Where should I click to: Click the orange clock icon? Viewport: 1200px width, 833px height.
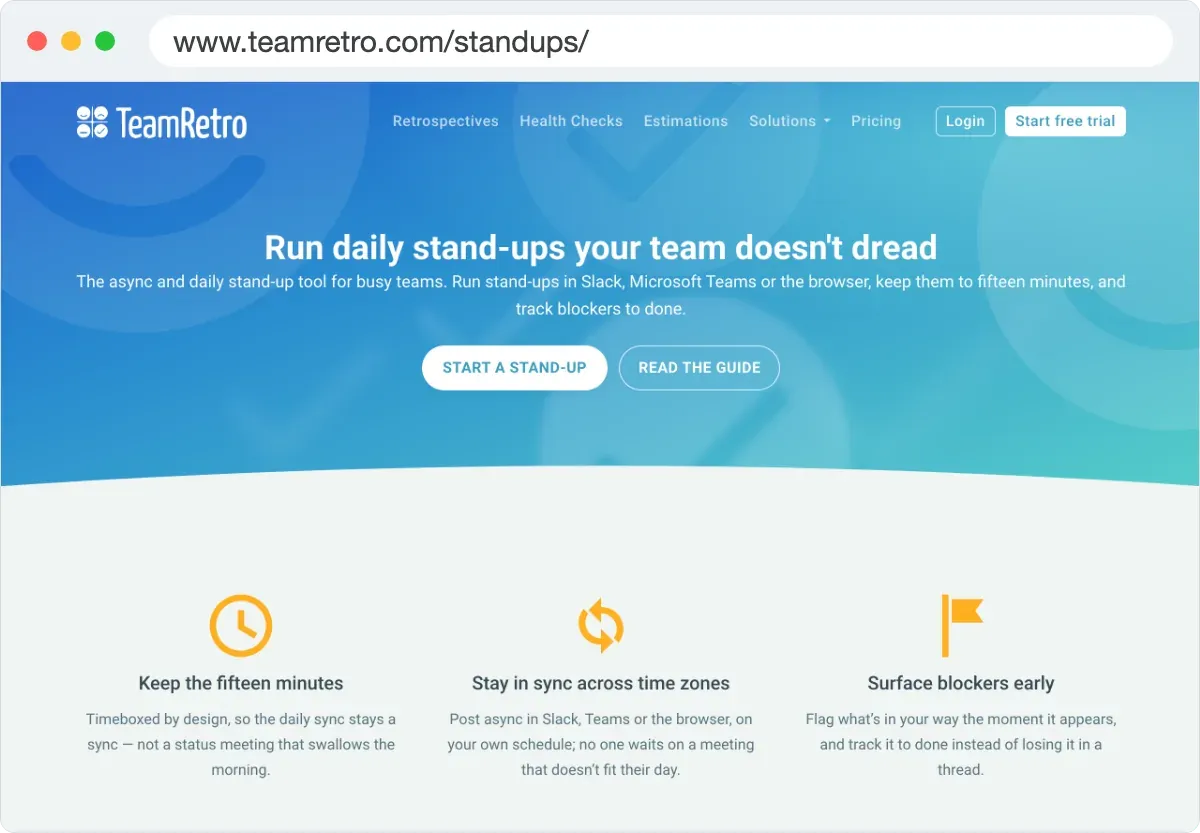coord(241,625)
